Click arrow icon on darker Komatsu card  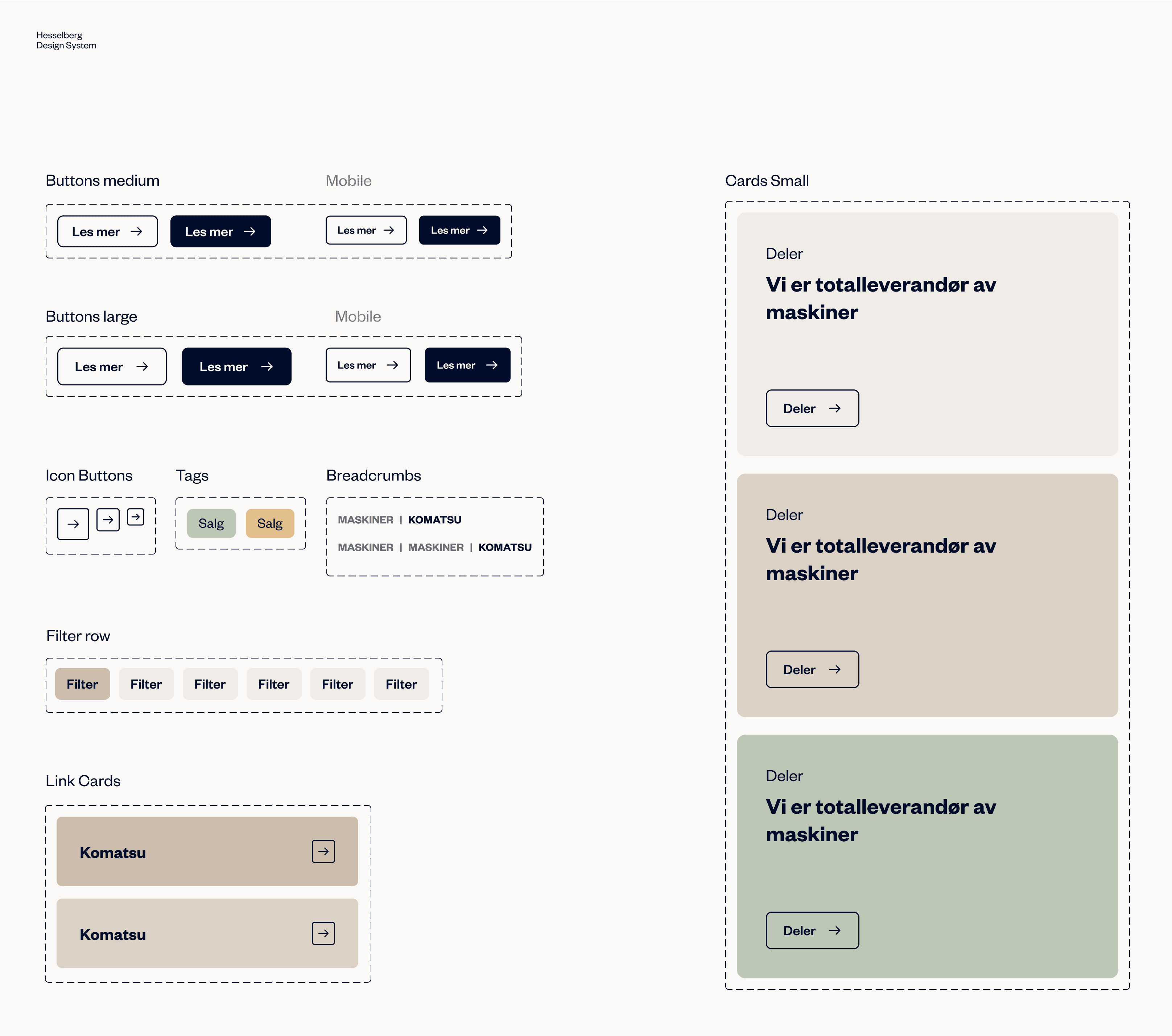pyautogui.click(x=323, y=851)
